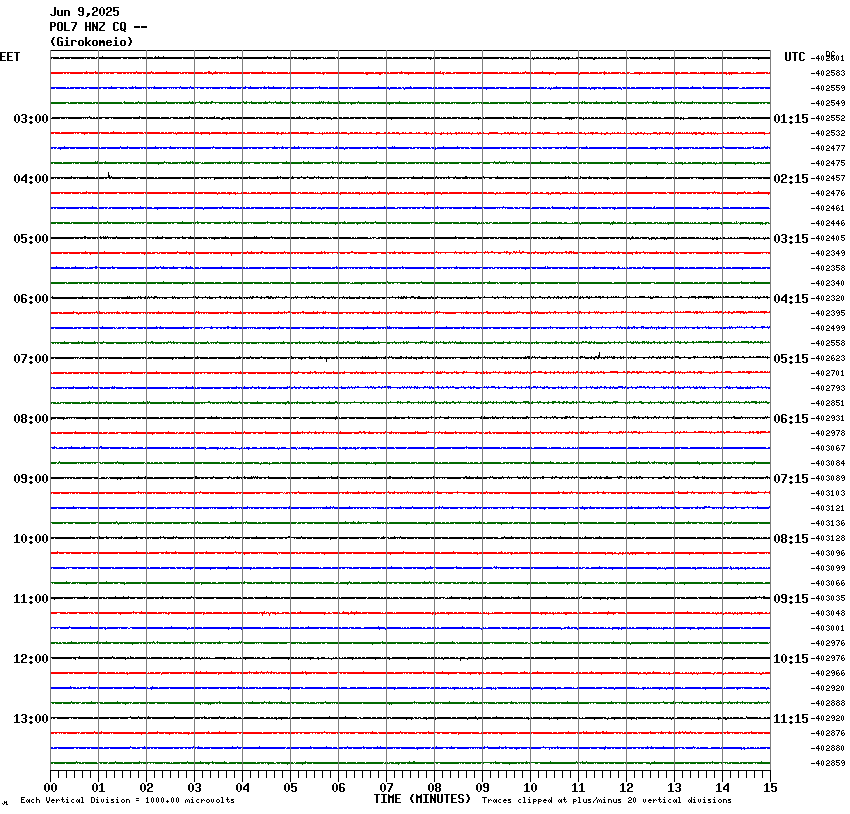Select the 01:15 UTC time label
This screenshot has width=850, height=814.
coord(791,119)
